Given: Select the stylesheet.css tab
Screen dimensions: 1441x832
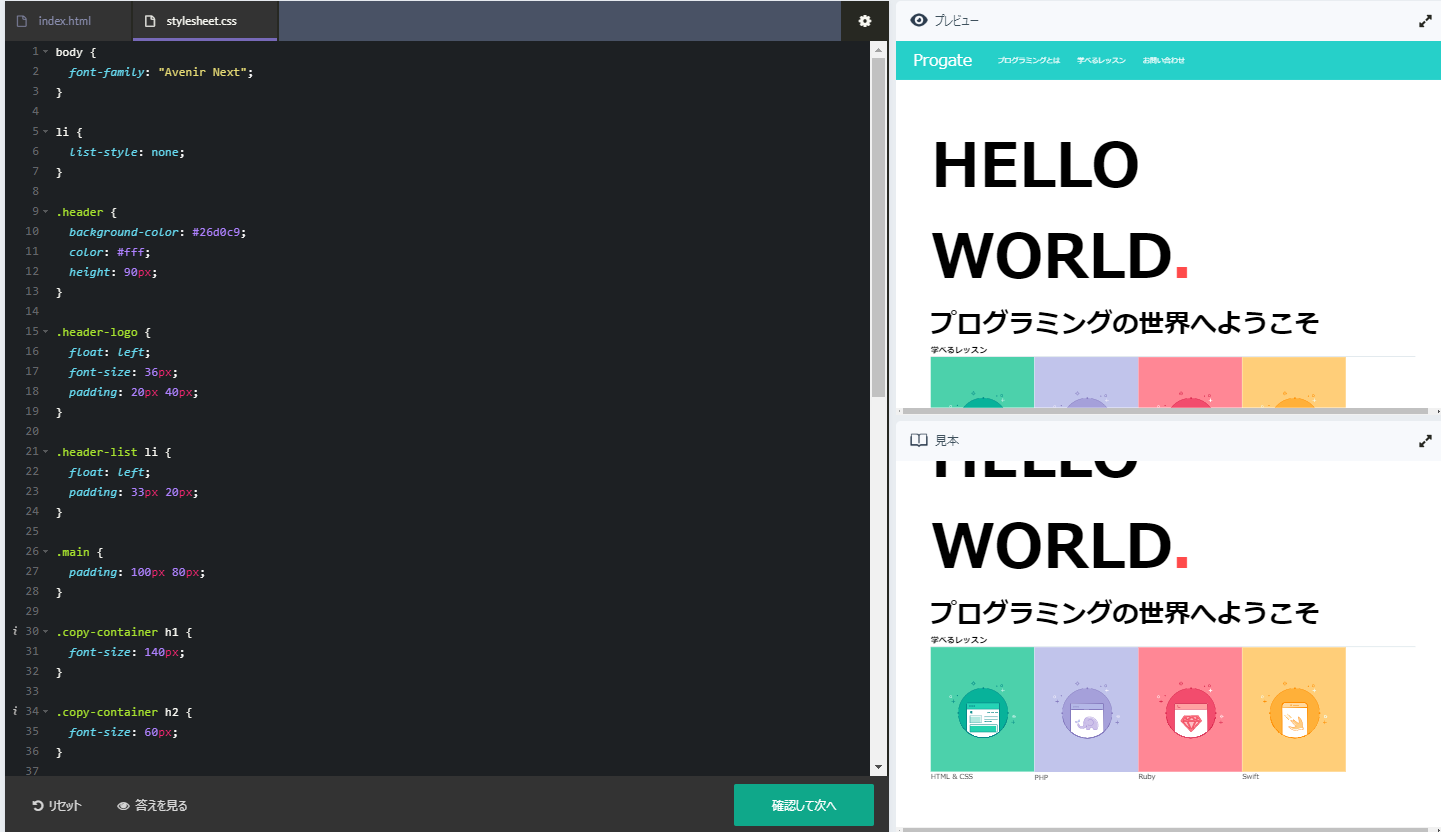Looking at the screenshot, I should pyautogui.click(x=205, y=21).
